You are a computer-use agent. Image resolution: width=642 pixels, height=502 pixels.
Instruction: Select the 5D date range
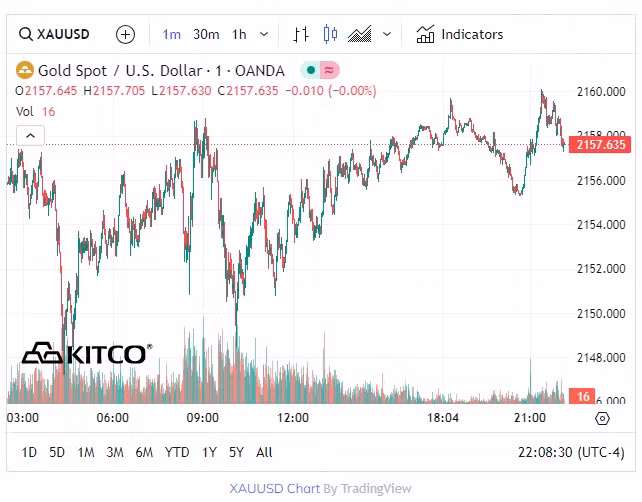pos(57,452)
